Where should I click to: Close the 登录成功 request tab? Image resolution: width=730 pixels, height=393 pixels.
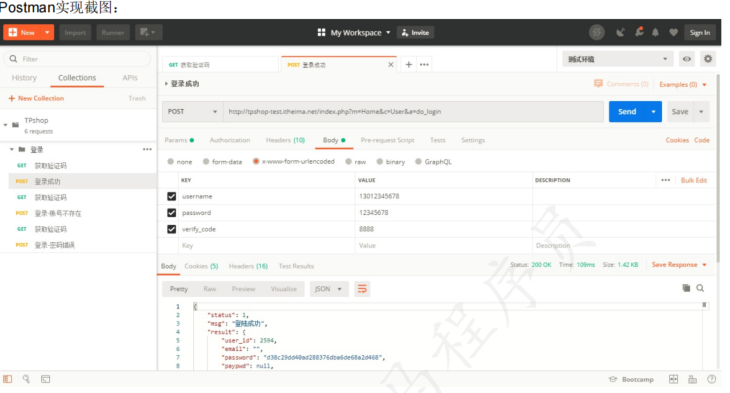click(391, 65)
